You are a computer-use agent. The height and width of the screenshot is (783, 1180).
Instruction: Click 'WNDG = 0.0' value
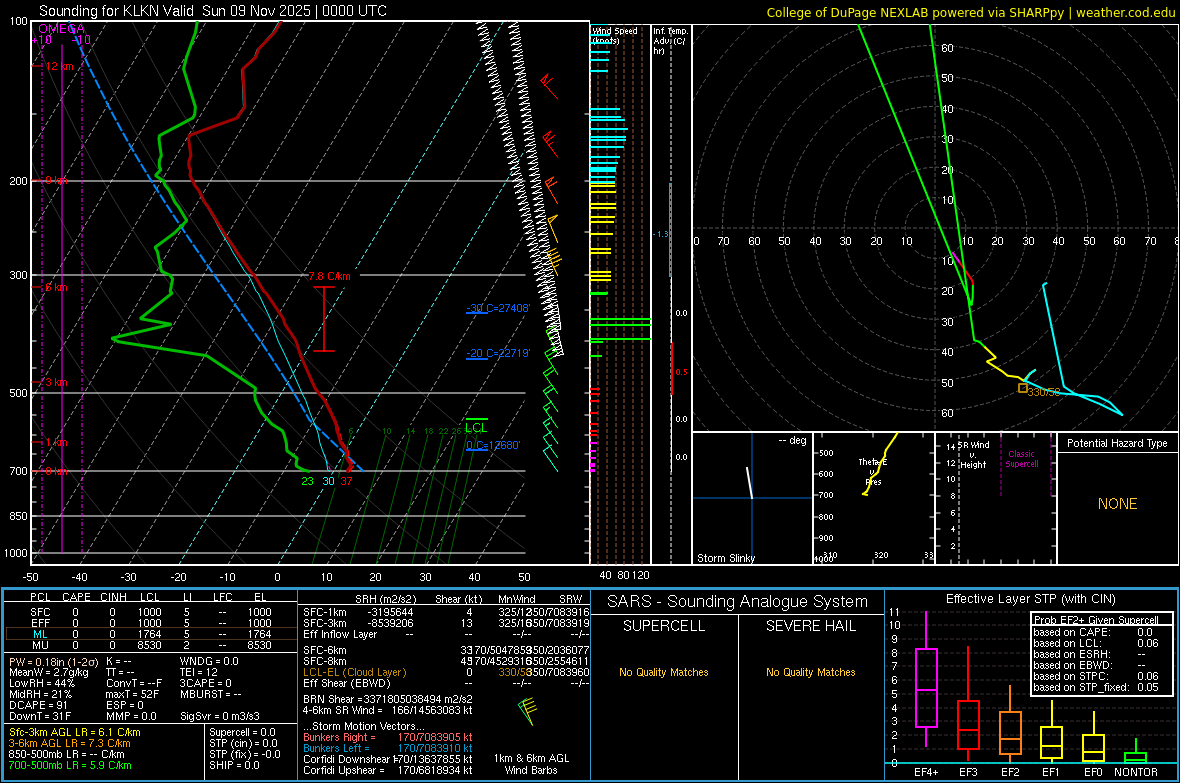click(x=209, y=661)
